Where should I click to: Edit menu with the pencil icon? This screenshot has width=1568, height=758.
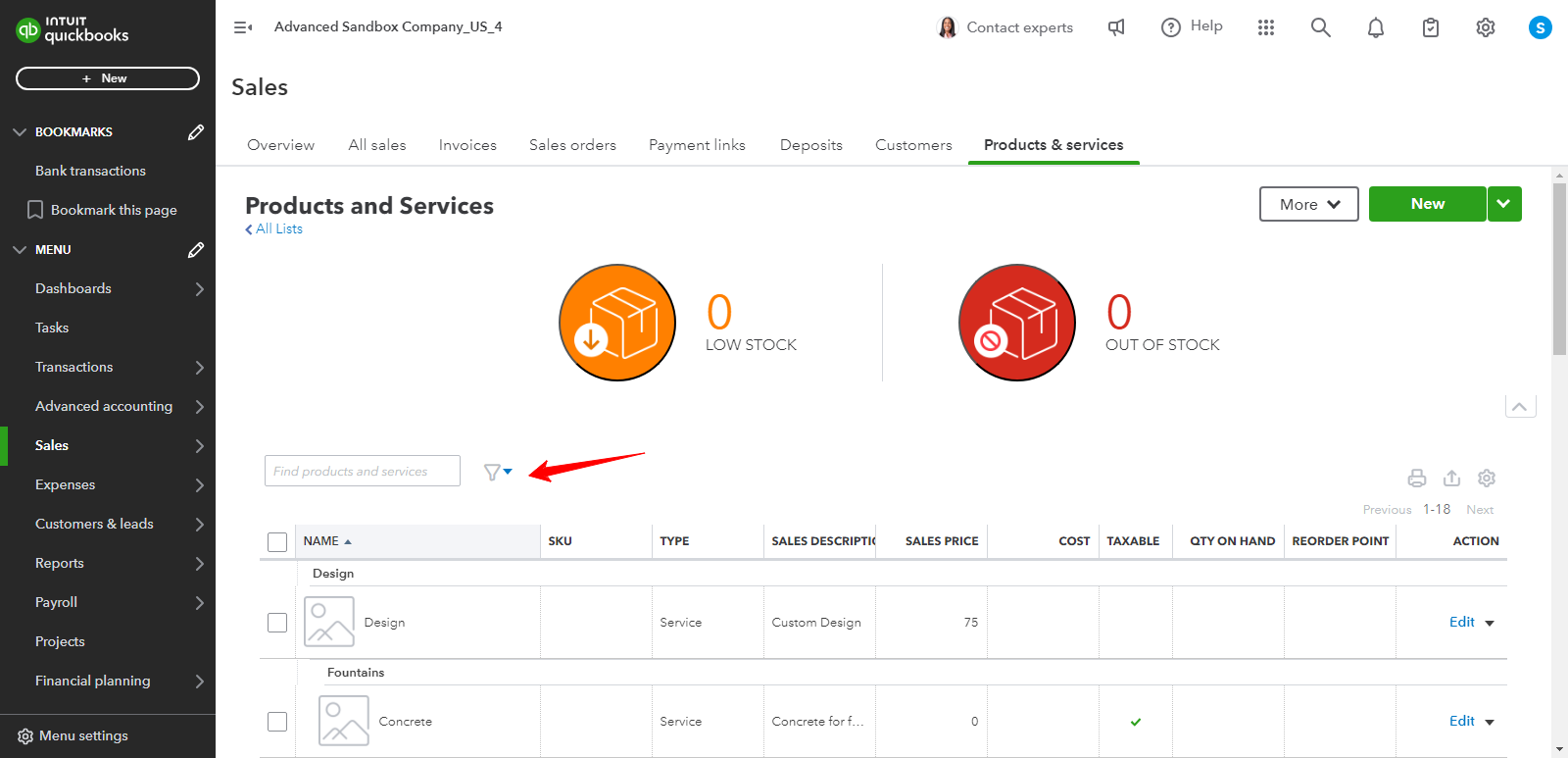[196, 250]
